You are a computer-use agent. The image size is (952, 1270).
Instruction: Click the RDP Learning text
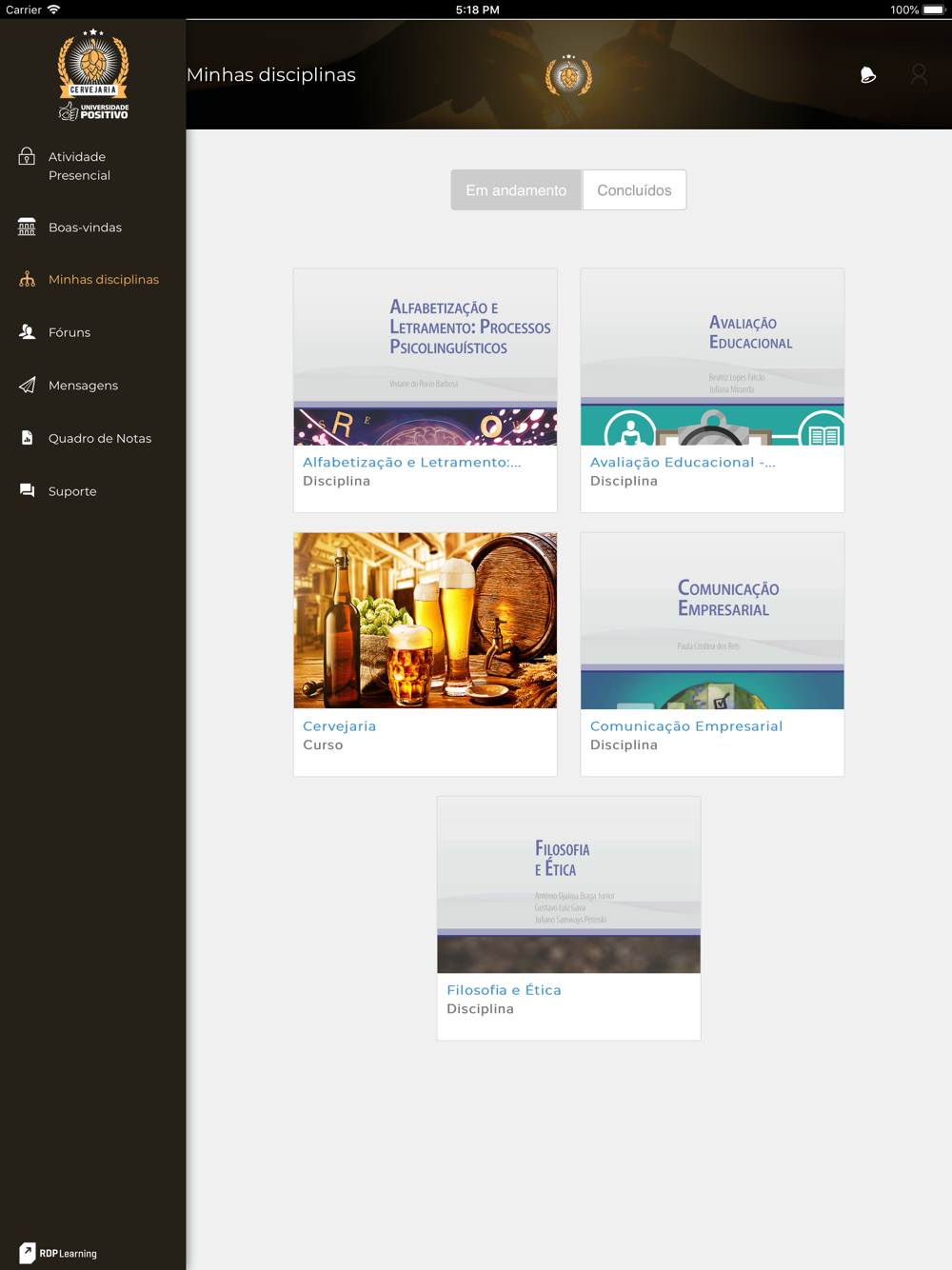coord(69,1254)
